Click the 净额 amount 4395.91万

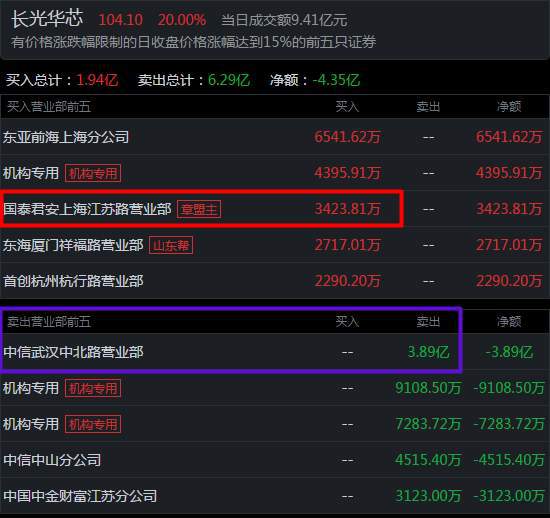[x=509, y=173]
